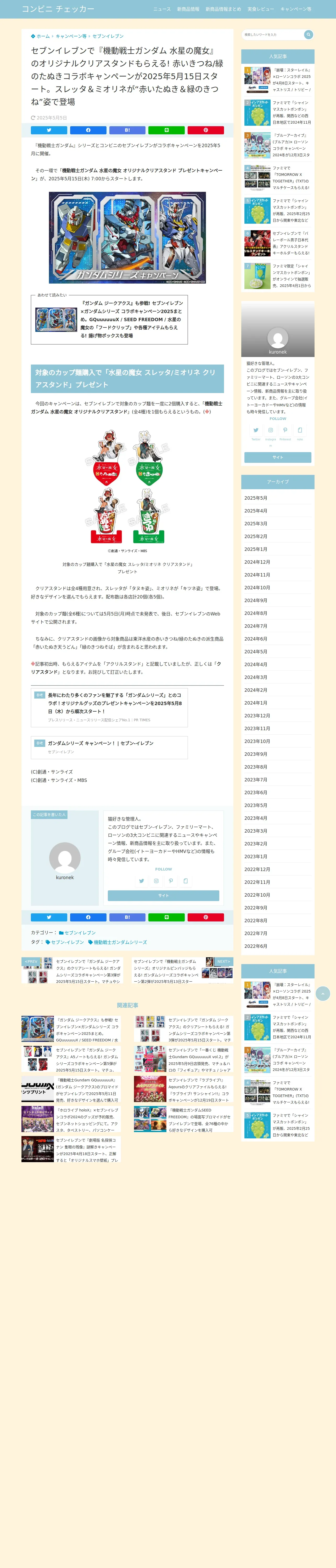
Task: Open ガンダムシリーズ キャンペーン セブン-イレブン reference card
Action: [109, 747]
